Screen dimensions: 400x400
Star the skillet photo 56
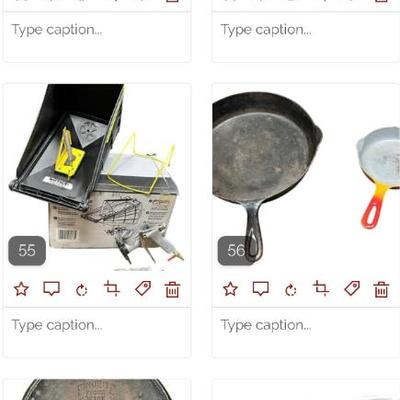coord(230,289)
